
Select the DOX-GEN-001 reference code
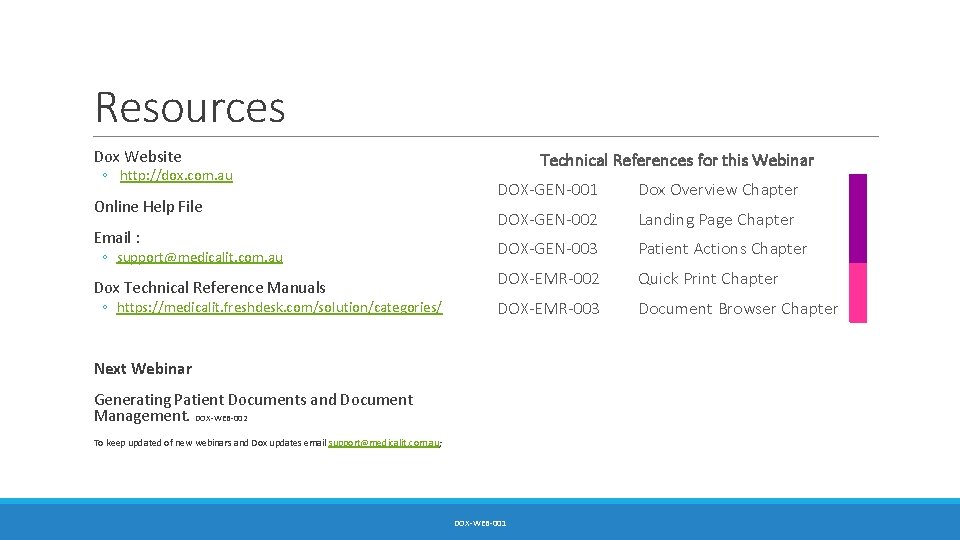click(x=547, y=190)
